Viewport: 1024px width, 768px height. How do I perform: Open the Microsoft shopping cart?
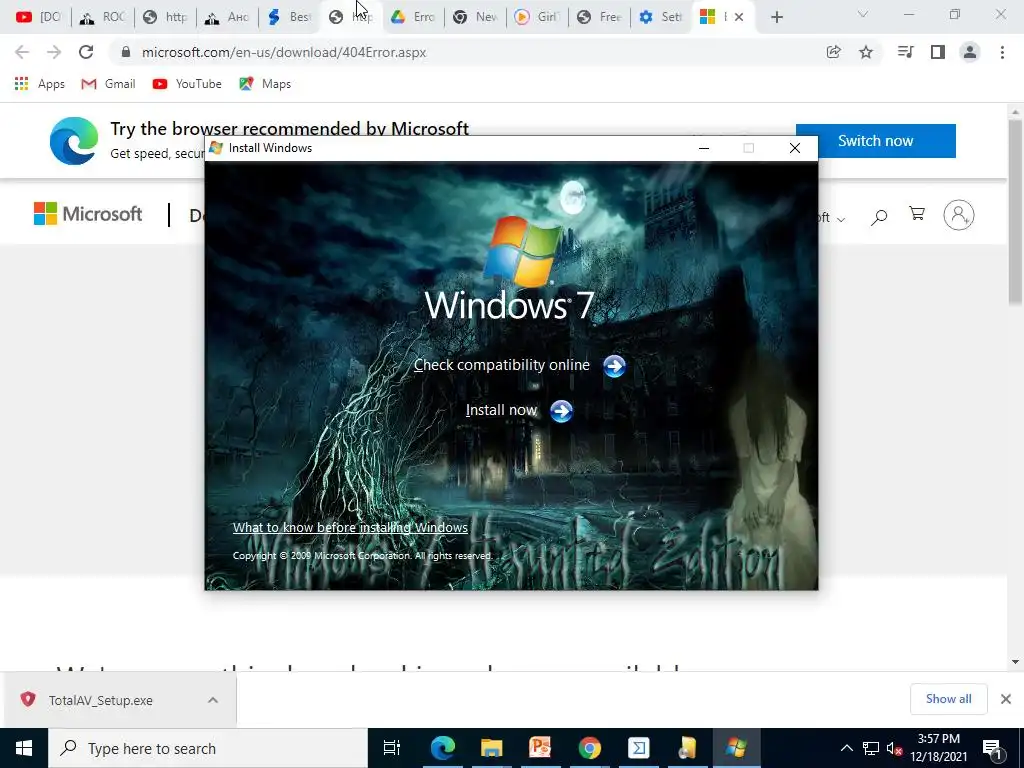click(x=917, y=214)
